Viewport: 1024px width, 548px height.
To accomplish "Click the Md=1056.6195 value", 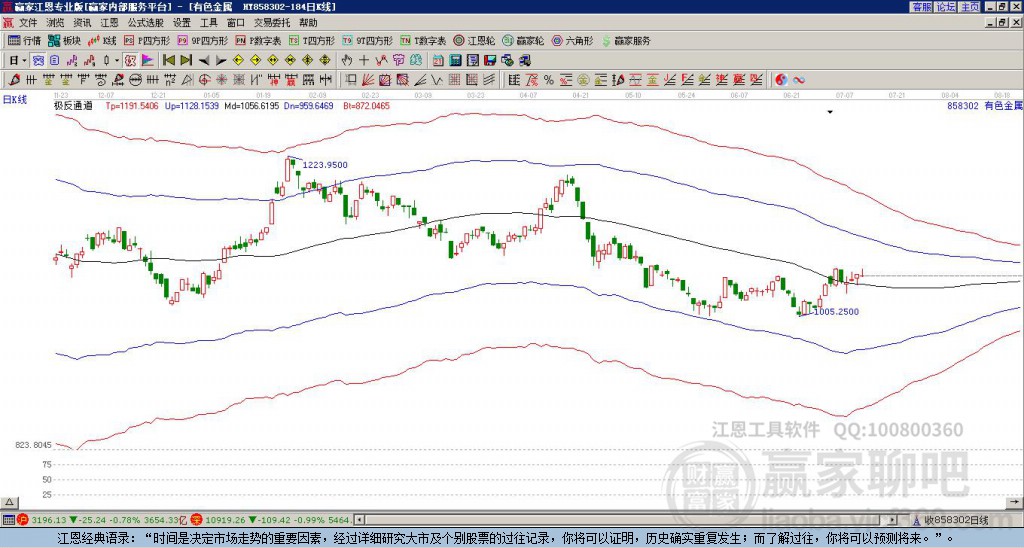I will (x=251, y=105).
